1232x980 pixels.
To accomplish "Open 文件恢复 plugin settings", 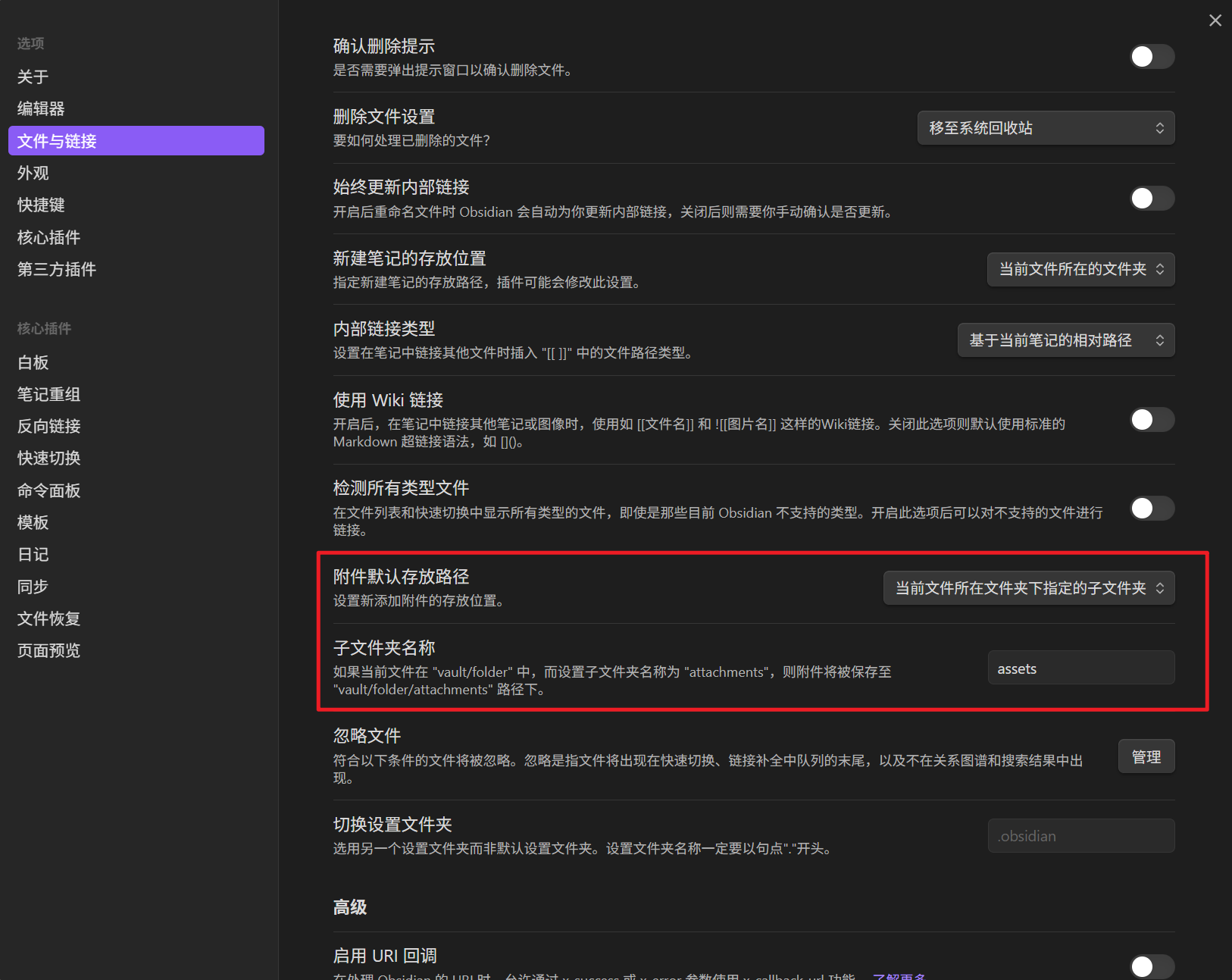I will click(x=136, y=618).
